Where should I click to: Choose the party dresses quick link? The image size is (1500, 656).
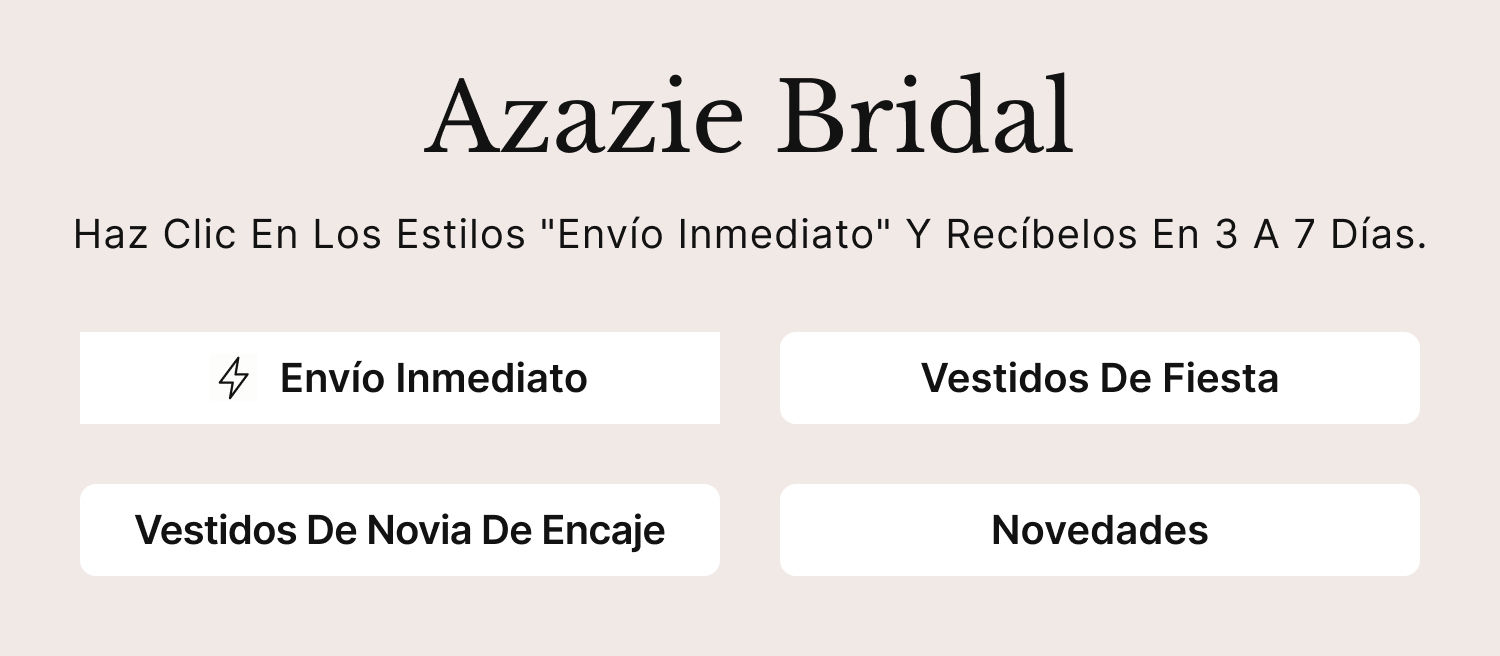(x=1099, y=378)
